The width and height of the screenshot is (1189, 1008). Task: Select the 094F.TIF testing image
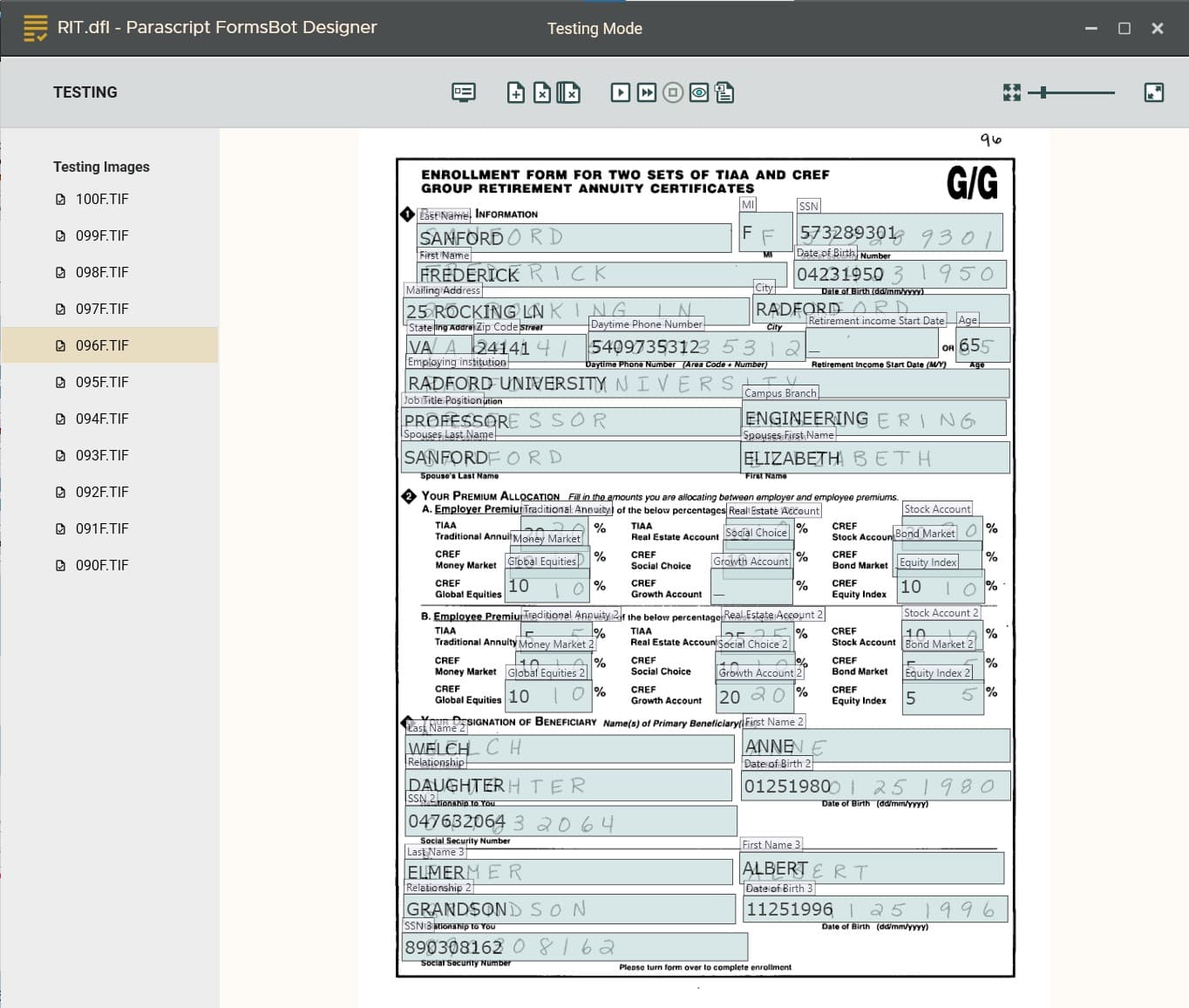click(x=110, y=419)
